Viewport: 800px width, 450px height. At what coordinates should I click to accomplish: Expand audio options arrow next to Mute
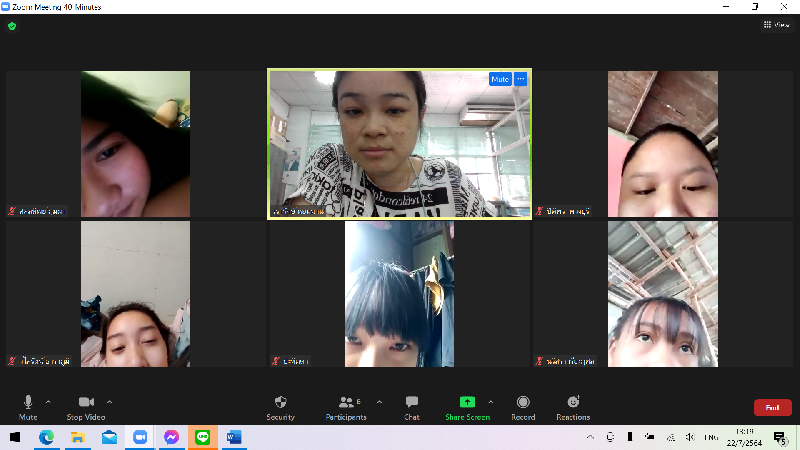pyautogui.click(x=48, y=402)
